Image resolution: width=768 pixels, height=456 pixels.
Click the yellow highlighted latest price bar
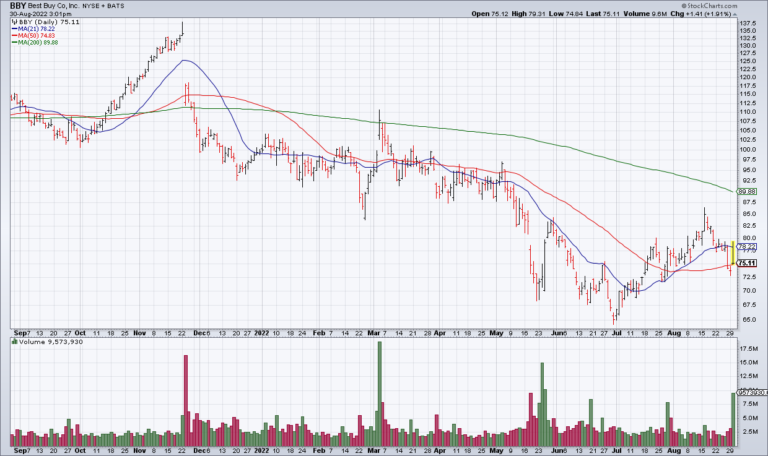(x=733, y=253)
